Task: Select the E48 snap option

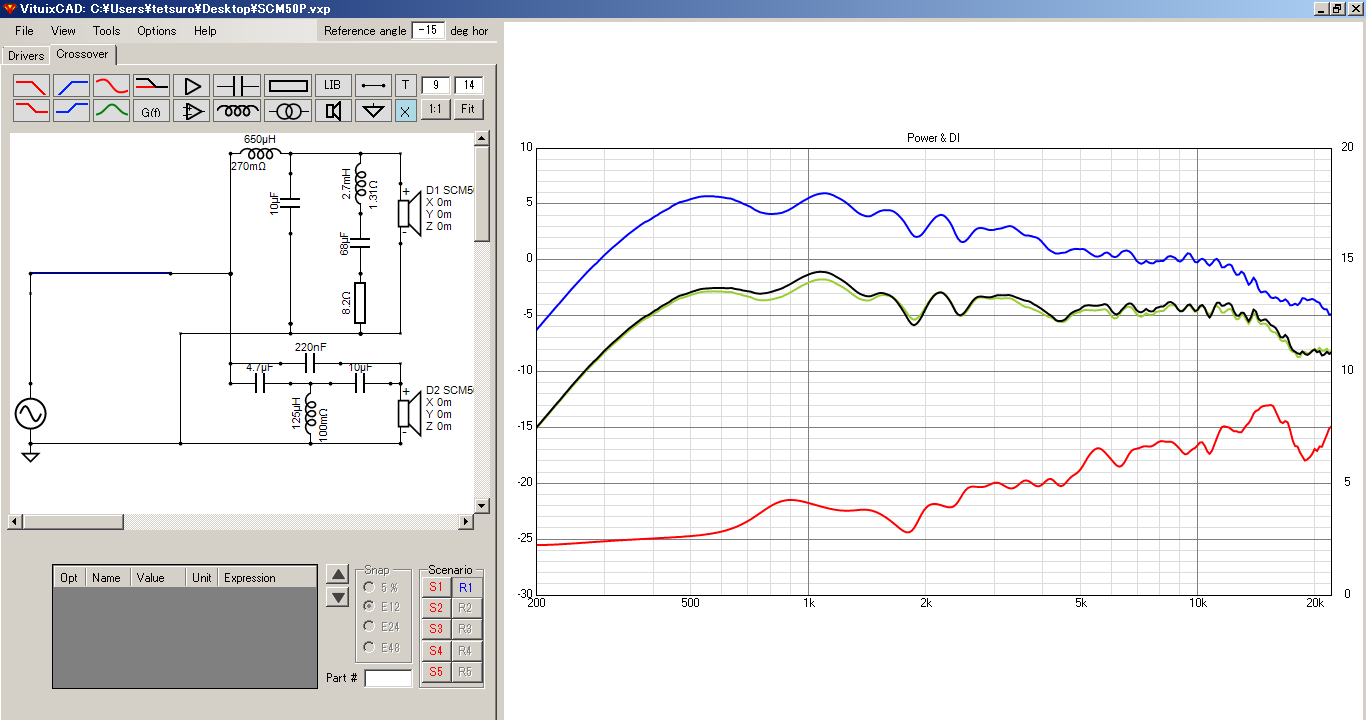Action: (x=382, y=647)
